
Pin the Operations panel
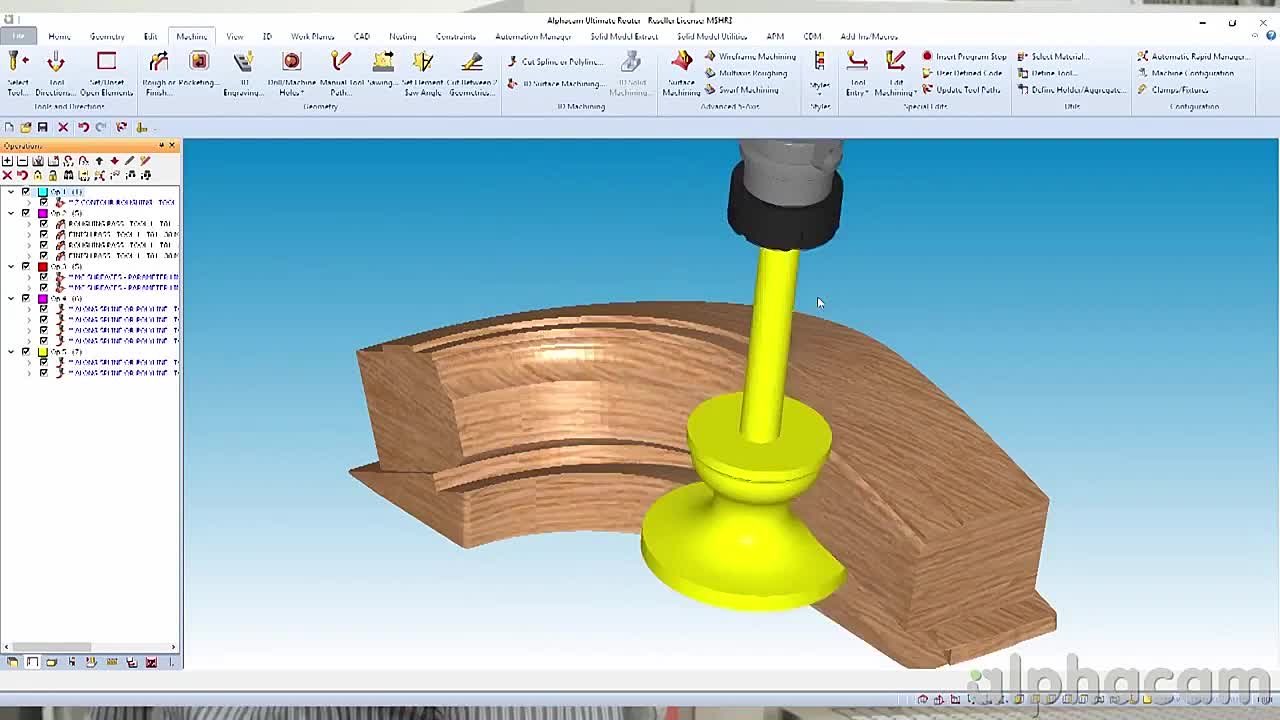click(161, 145)
